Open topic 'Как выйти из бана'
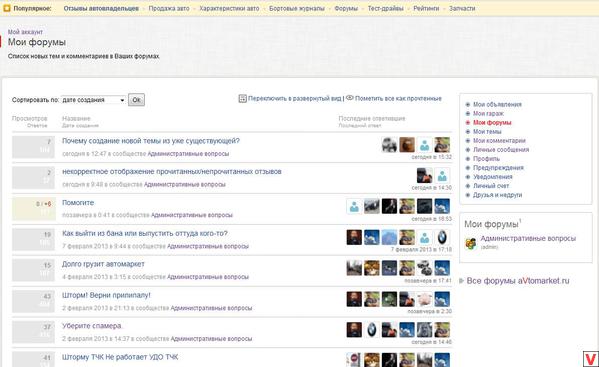 145,233
